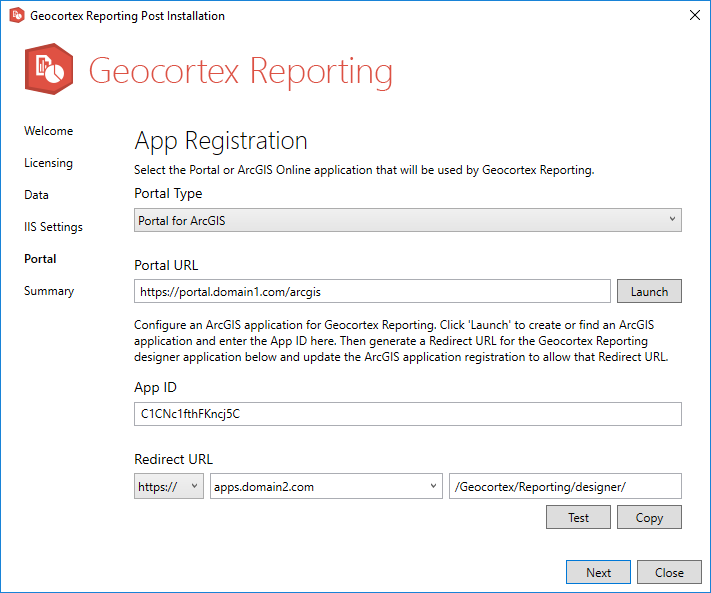Go to the Welcome step
This screenshot has width=711, height=593.
pyautogui.click(x=49, y=131)
